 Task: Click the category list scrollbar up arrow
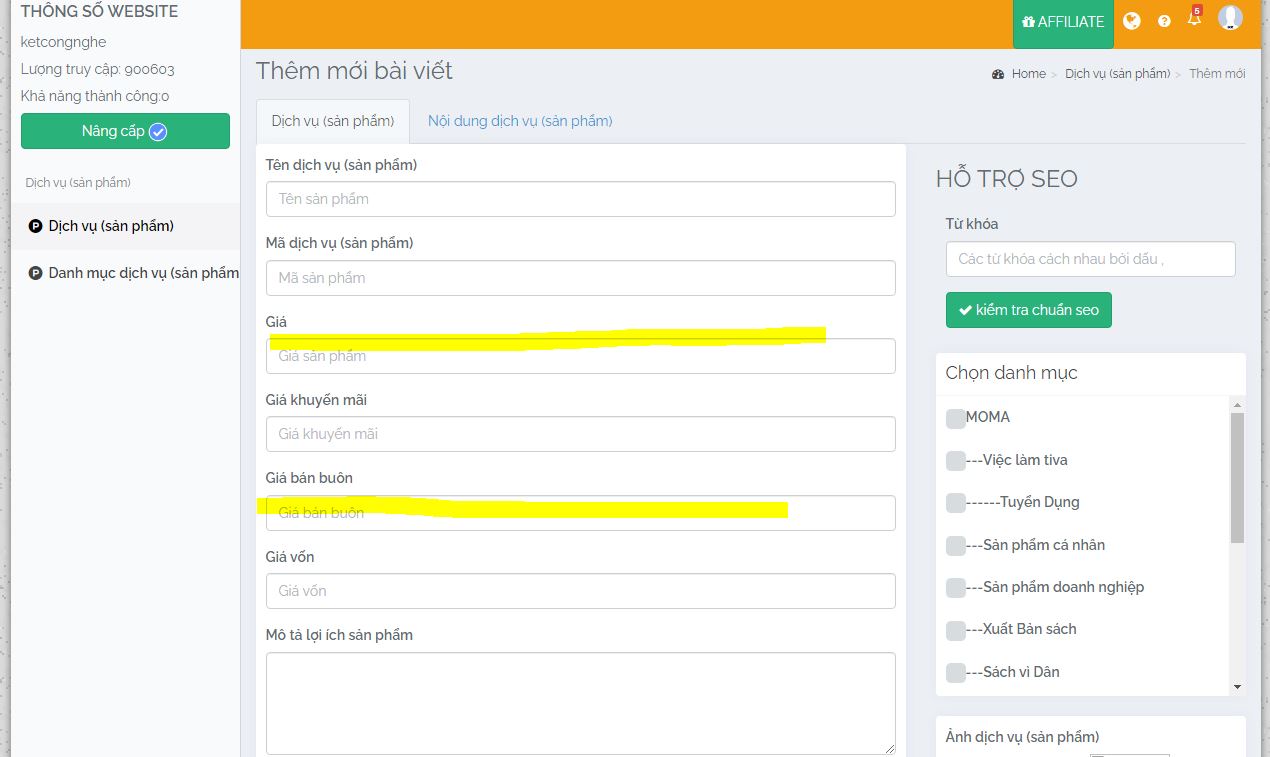[1237, 405]
